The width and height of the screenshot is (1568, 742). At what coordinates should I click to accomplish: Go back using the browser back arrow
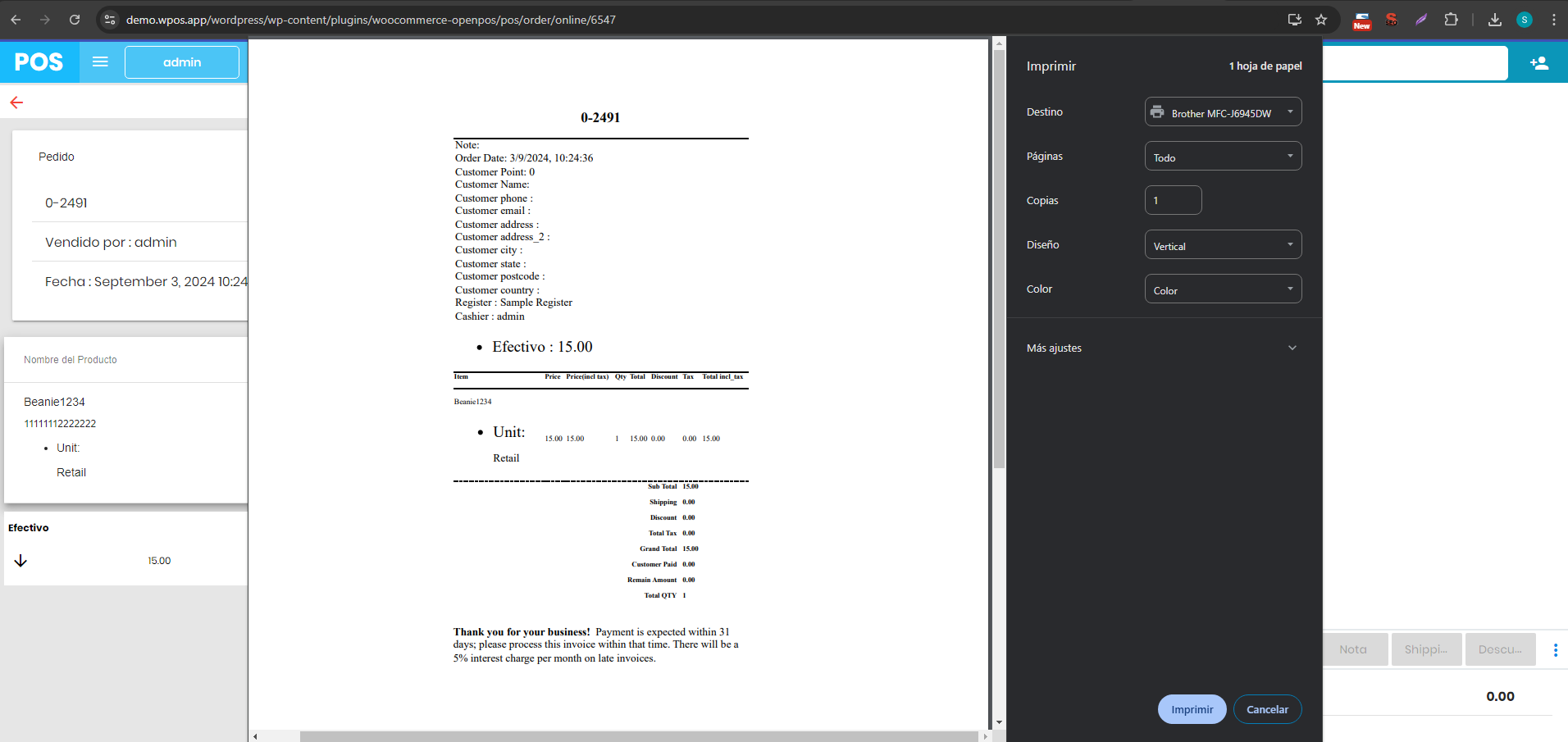click(16, 20)
